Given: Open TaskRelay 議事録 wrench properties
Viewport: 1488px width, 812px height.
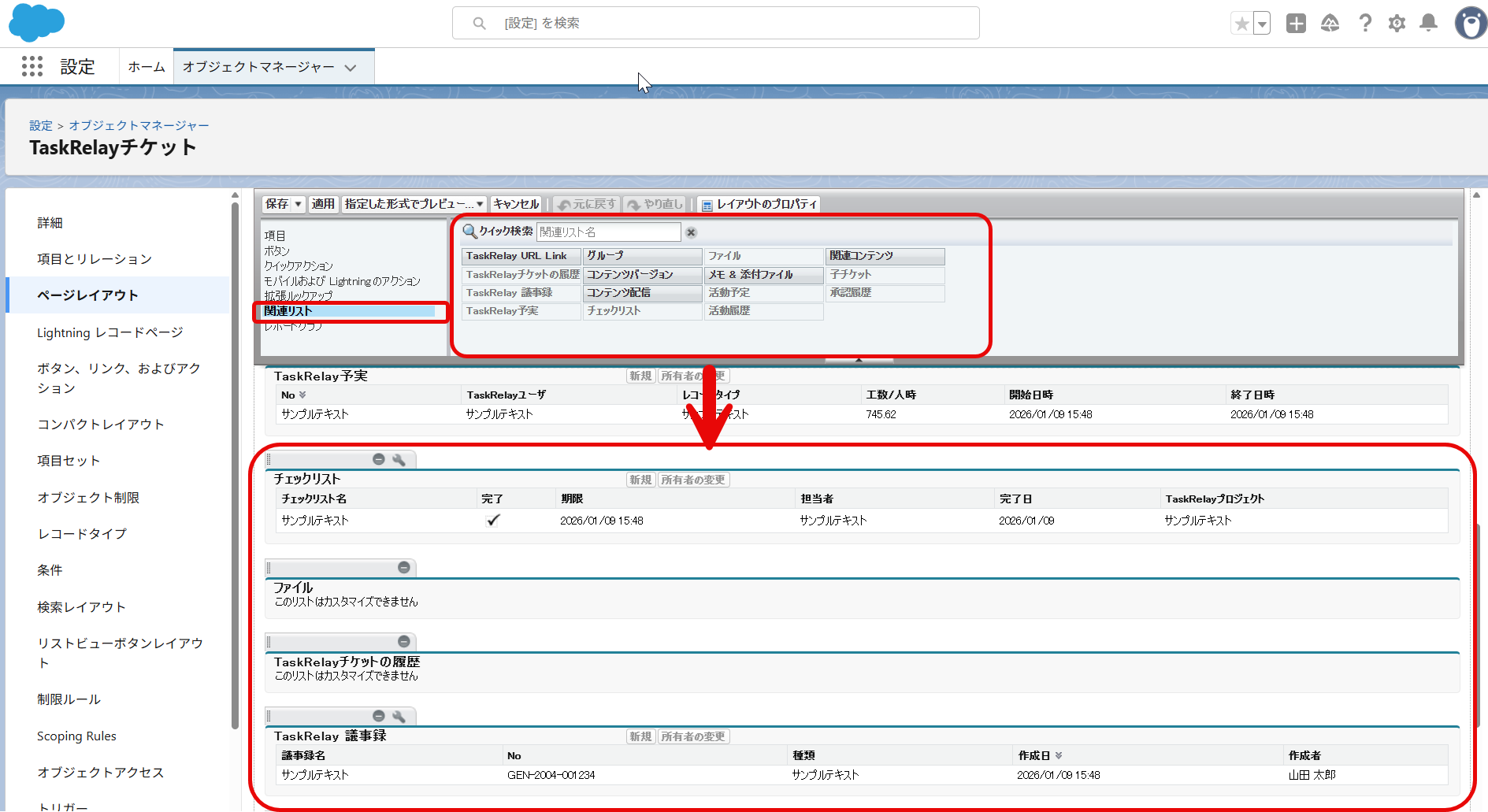Looking at the screenshot, I should [x=399, y=716].
